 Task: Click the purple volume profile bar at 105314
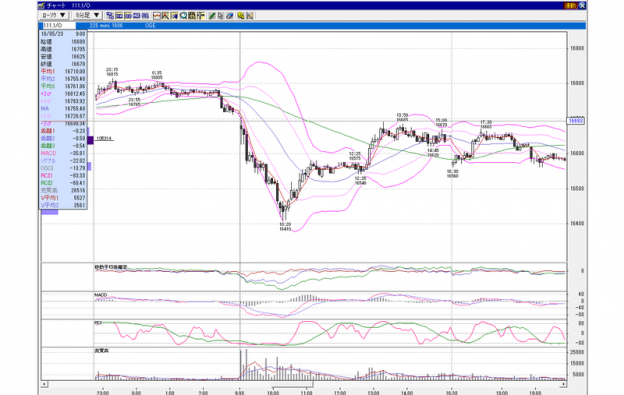coord(90,140)
